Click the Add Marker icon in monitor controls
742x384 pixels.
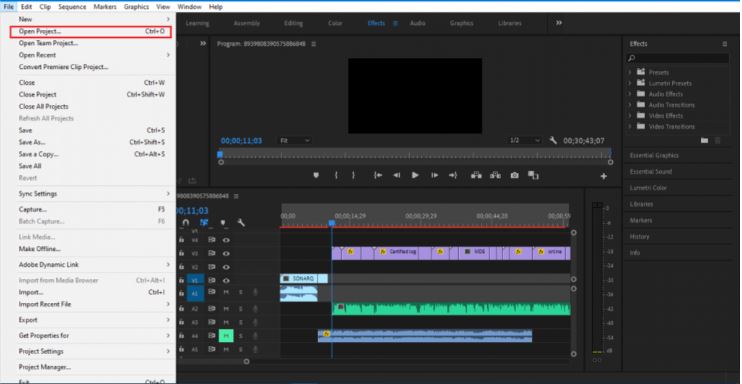point(316,175)
